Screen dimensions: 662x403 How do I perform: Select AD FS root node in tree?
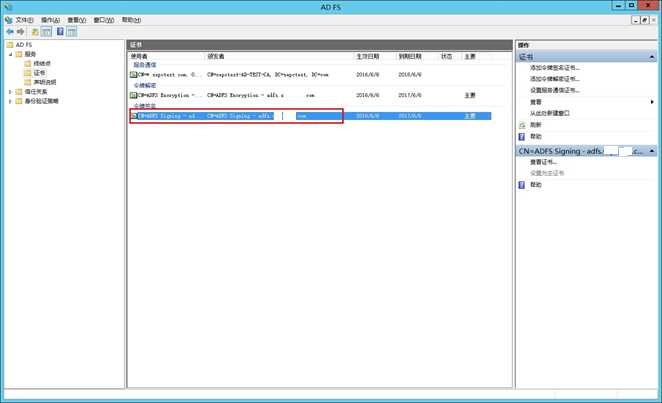(x=24, y=45)
